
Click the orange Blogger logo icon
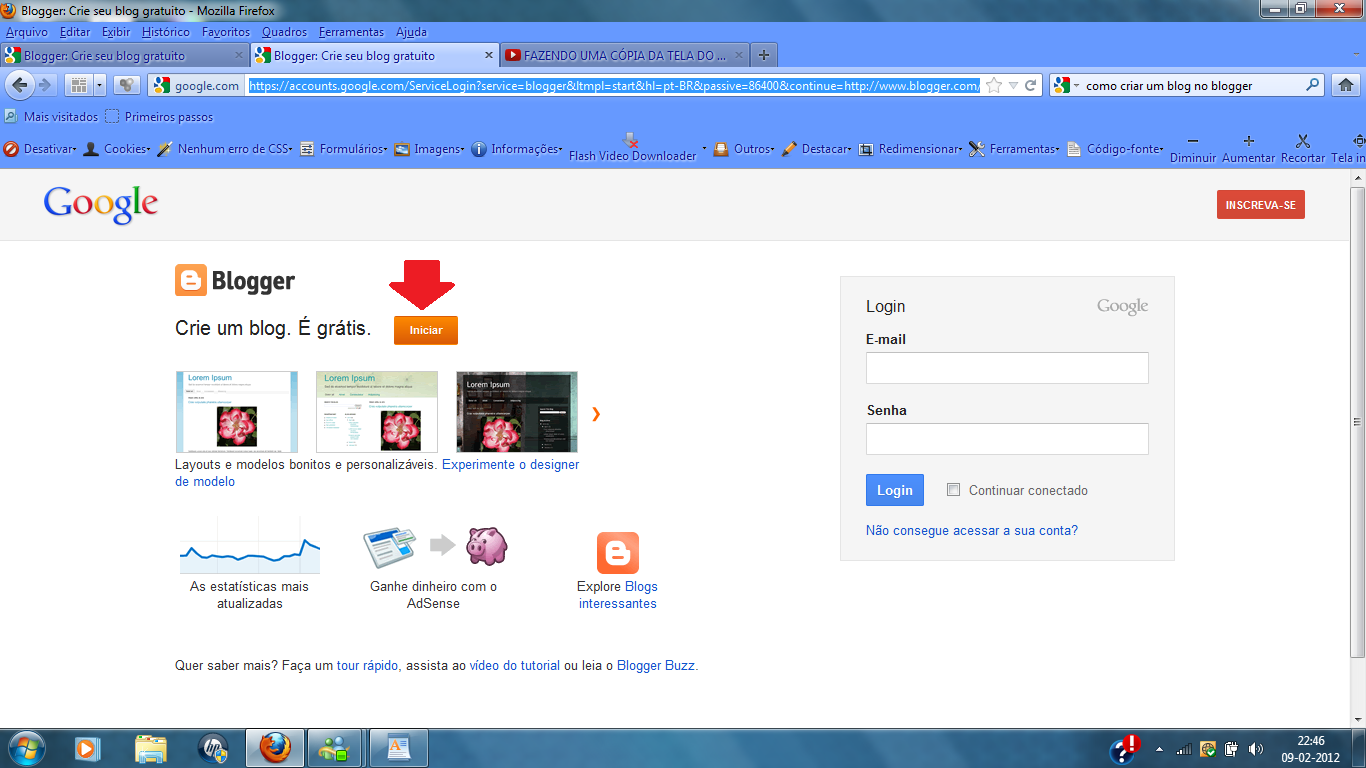pos(191,281)
